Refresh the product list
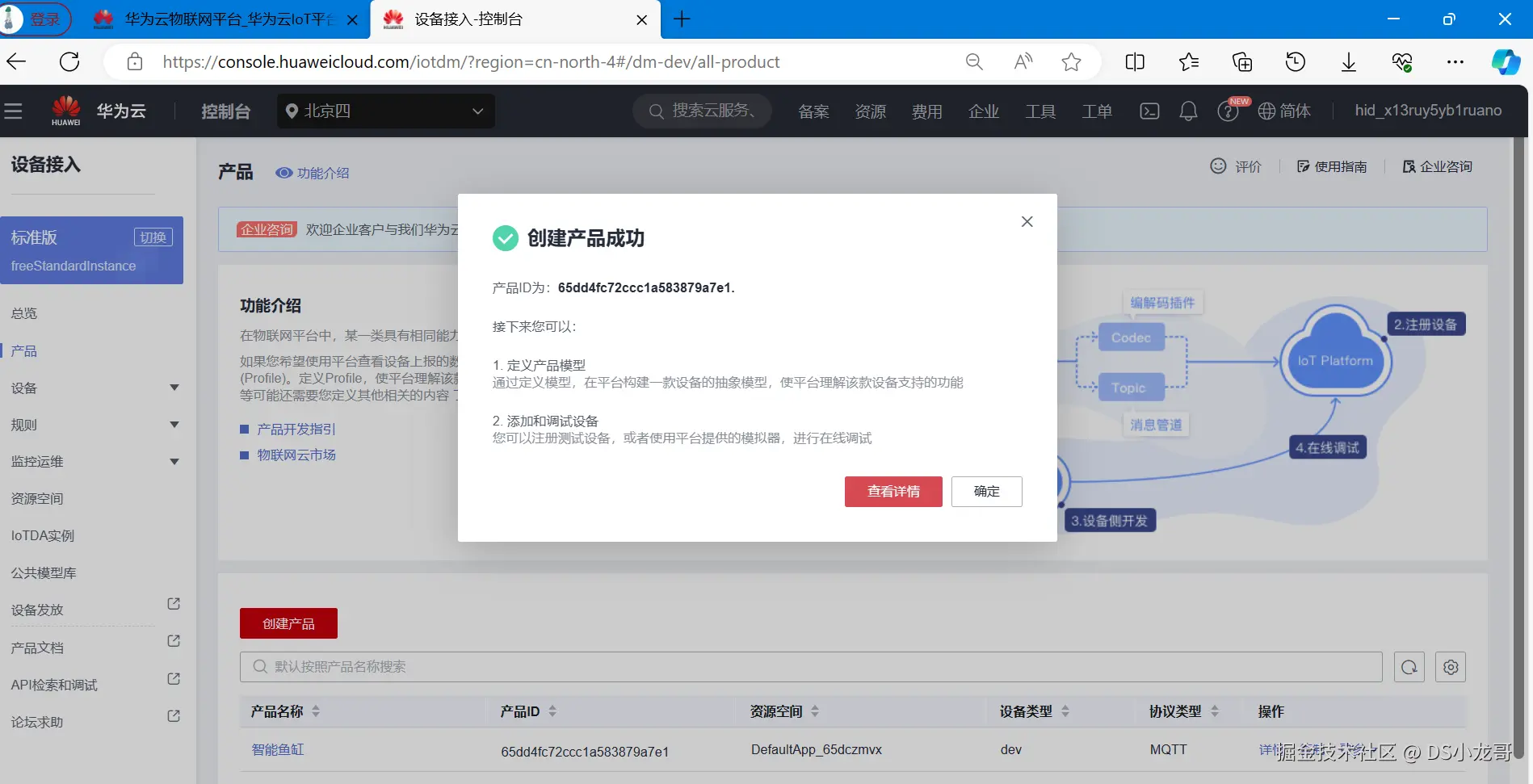The width and height of the screenshot is (1533, 784). click(x=1409, y=667)
